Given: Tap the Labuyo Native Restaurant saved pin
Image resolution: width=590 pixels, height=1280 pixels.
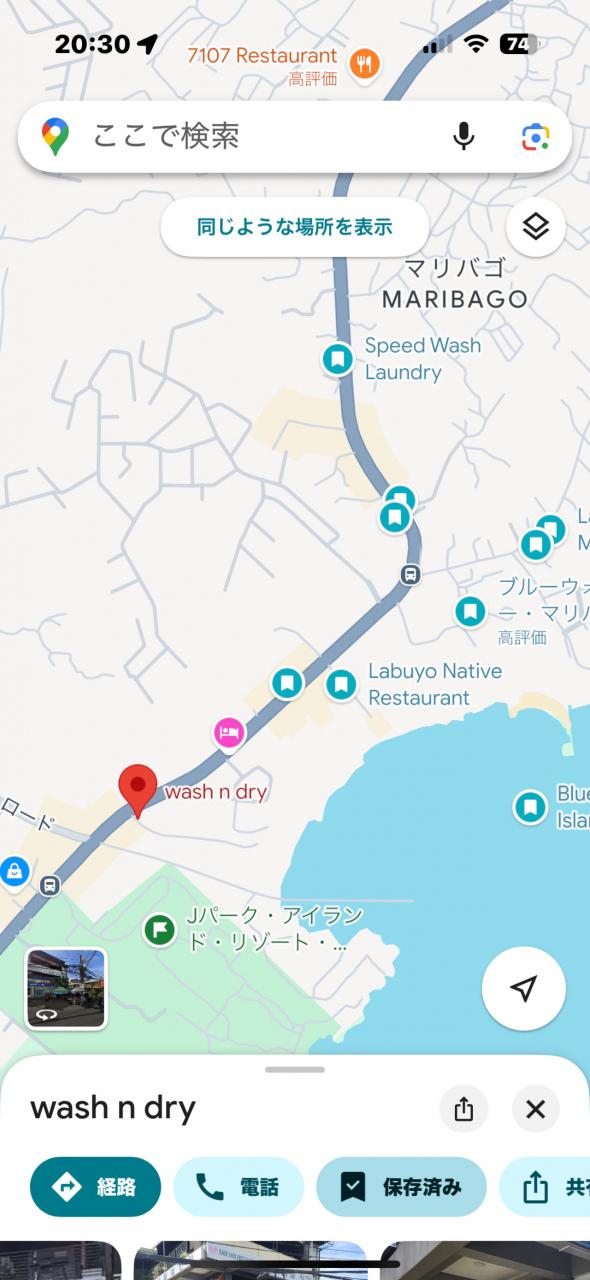Looking at the screenshot, I should tap(341, 685).
